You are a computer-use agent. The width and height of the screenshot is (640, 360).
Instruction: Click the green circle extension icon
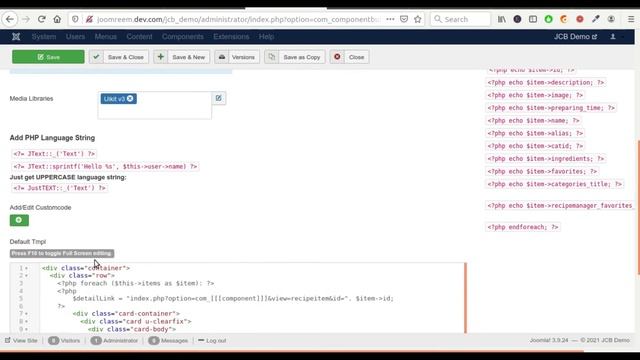pos(549,19)
